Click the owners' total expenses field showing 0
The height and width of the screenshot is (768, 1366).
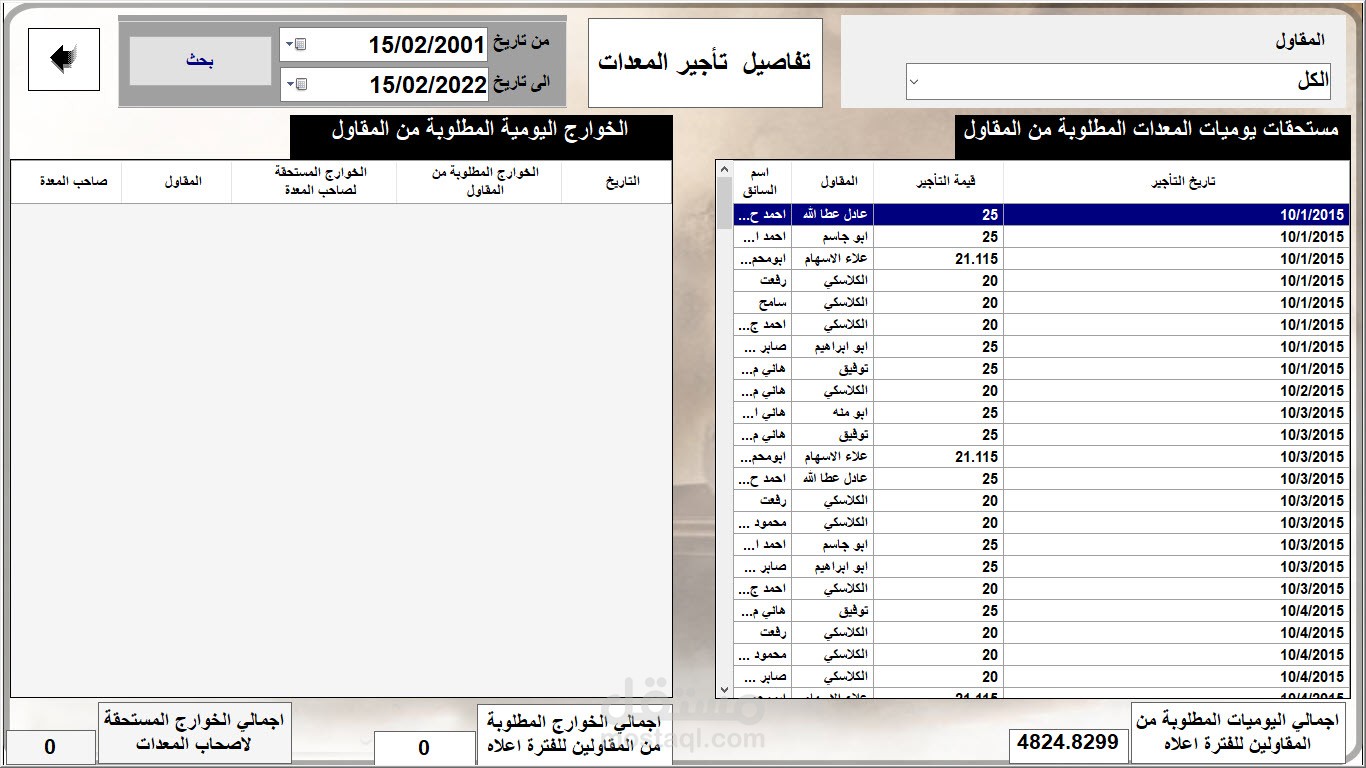tap(51, 747)
